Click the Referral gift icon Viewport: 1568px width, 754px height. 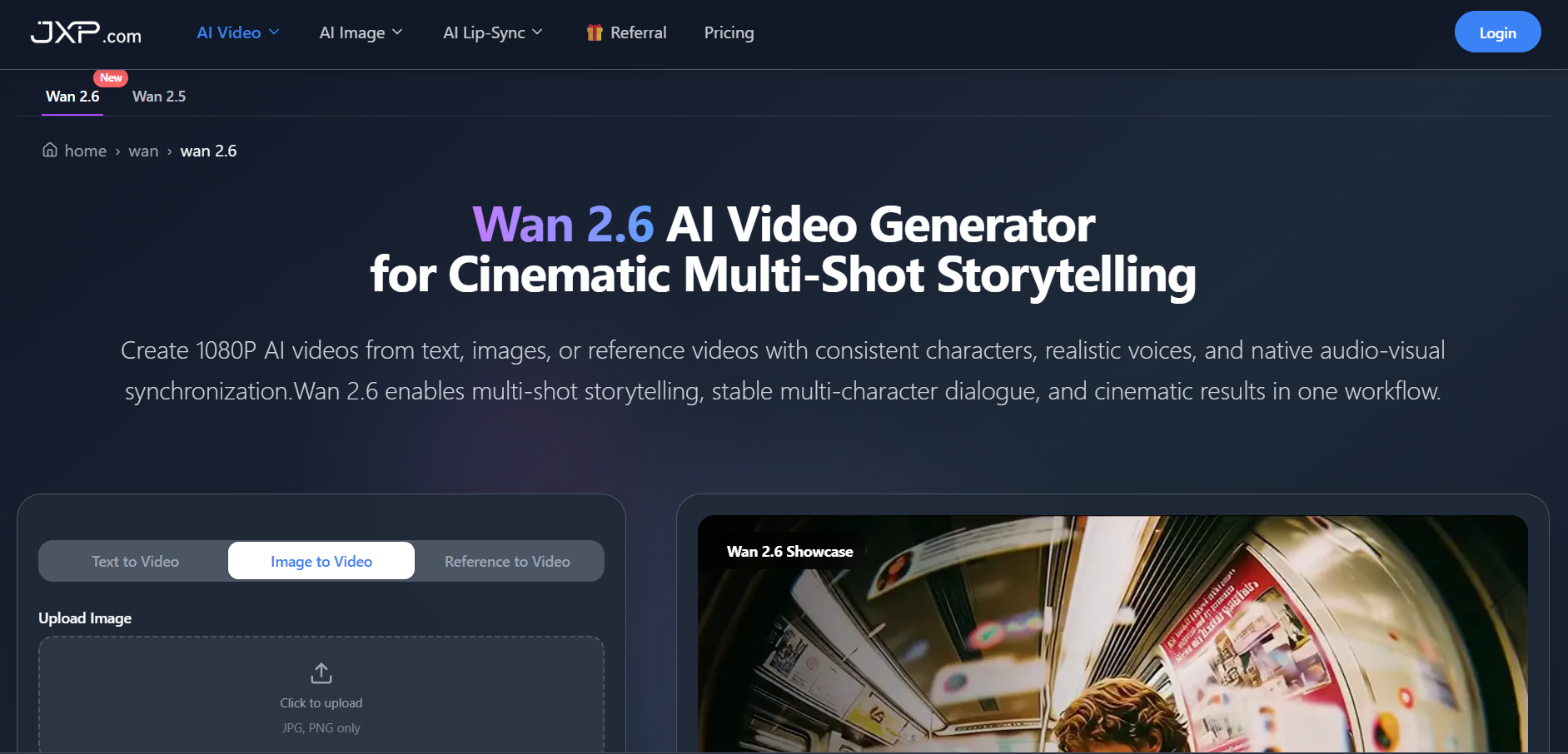(x=595, y=32)
